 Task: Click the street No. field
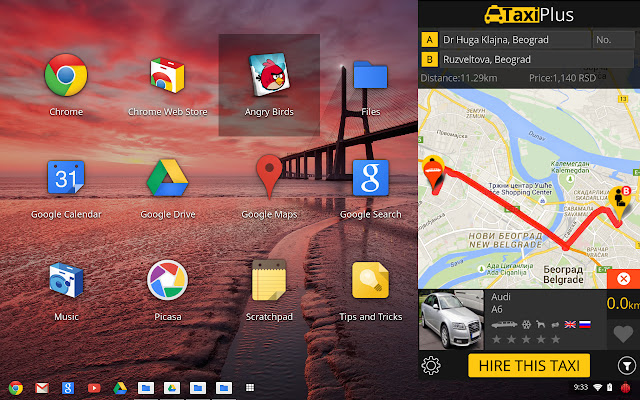613,40
